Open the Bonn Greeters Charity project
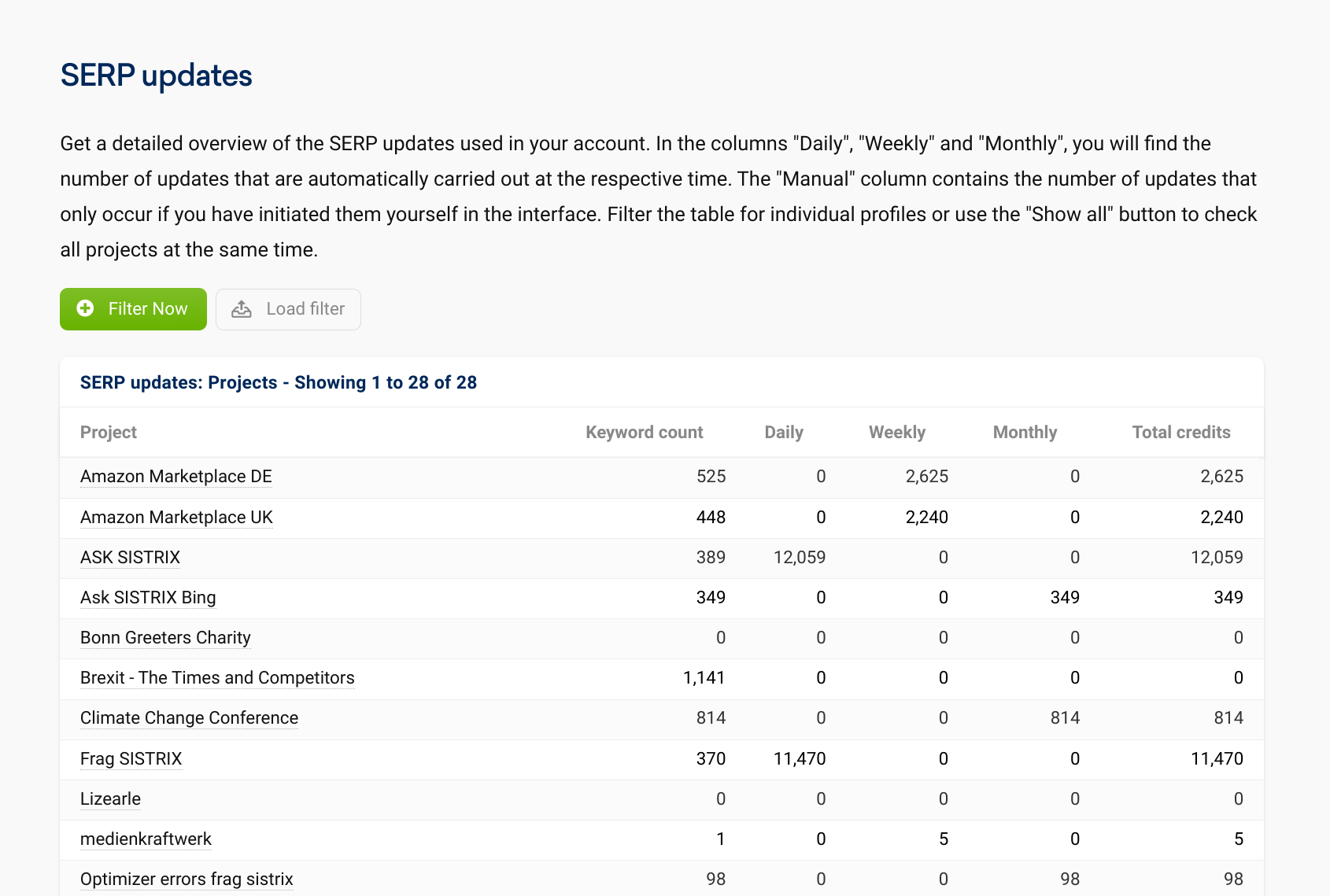The height and width of the screenshot is (896, 1330). point(165,638)
